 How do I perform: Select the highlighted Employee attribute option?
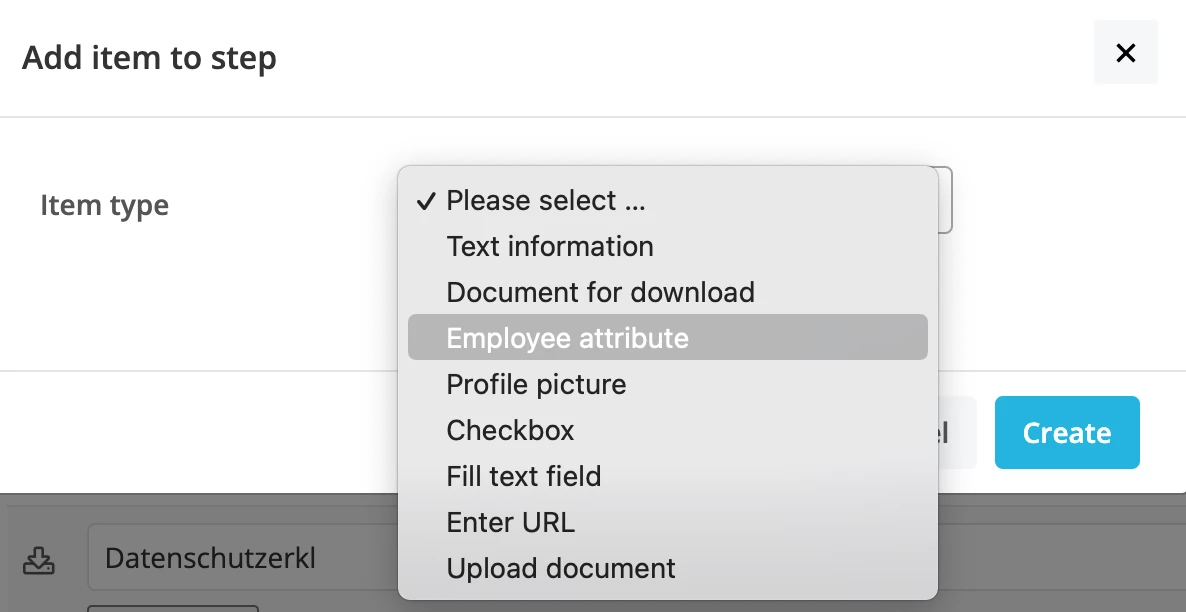[668, 337]
